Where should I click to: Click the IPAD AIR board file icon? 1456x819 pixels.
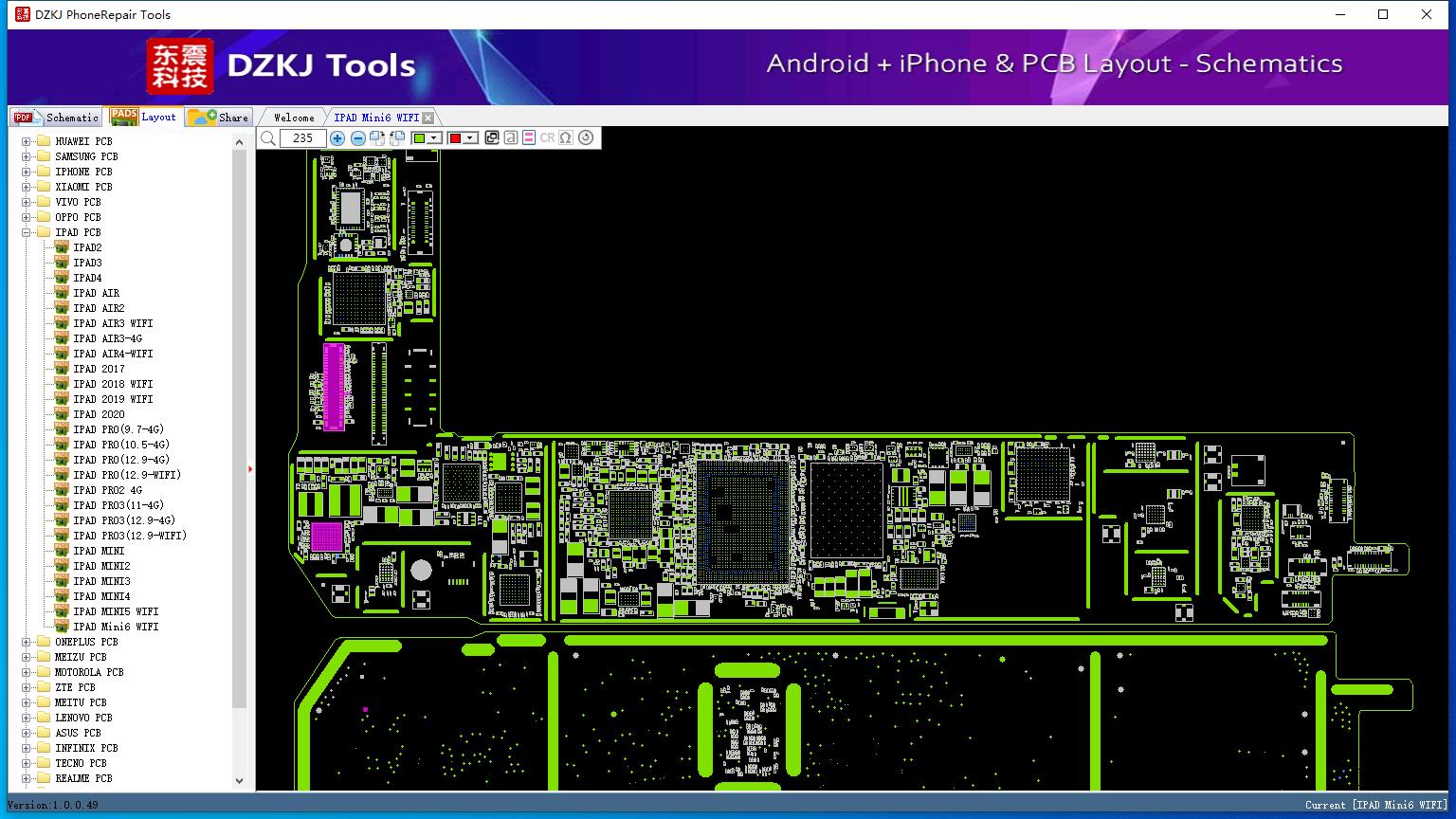pyautogui.click(x=62, y=293)
